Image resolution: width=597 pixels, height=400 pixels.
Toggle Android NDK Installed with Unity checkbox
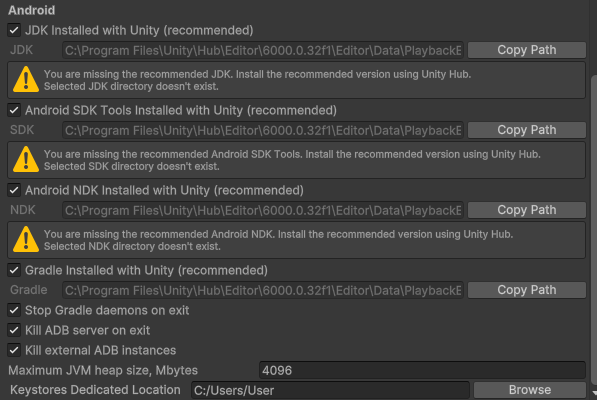(x=14, y=190)
